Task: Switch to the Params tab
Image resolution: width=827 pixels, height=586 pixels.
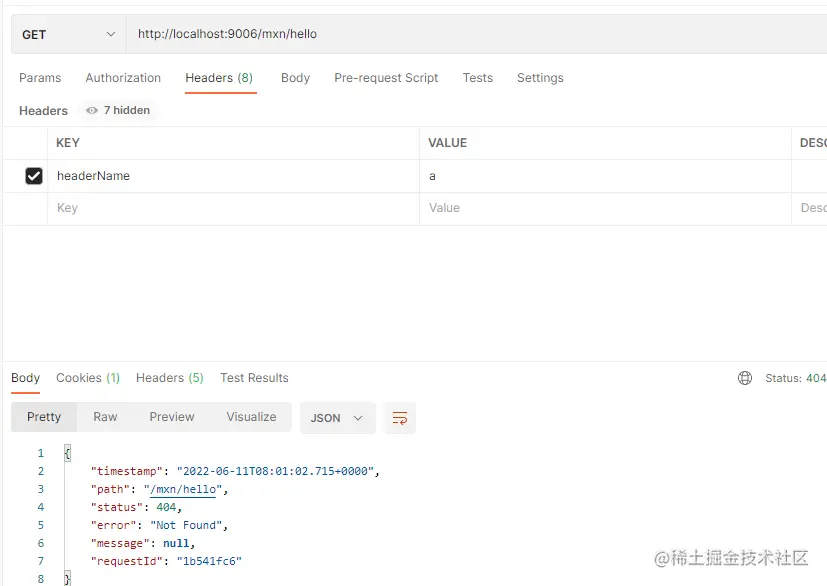Action: pyautogui.click(x=40, y=78)
